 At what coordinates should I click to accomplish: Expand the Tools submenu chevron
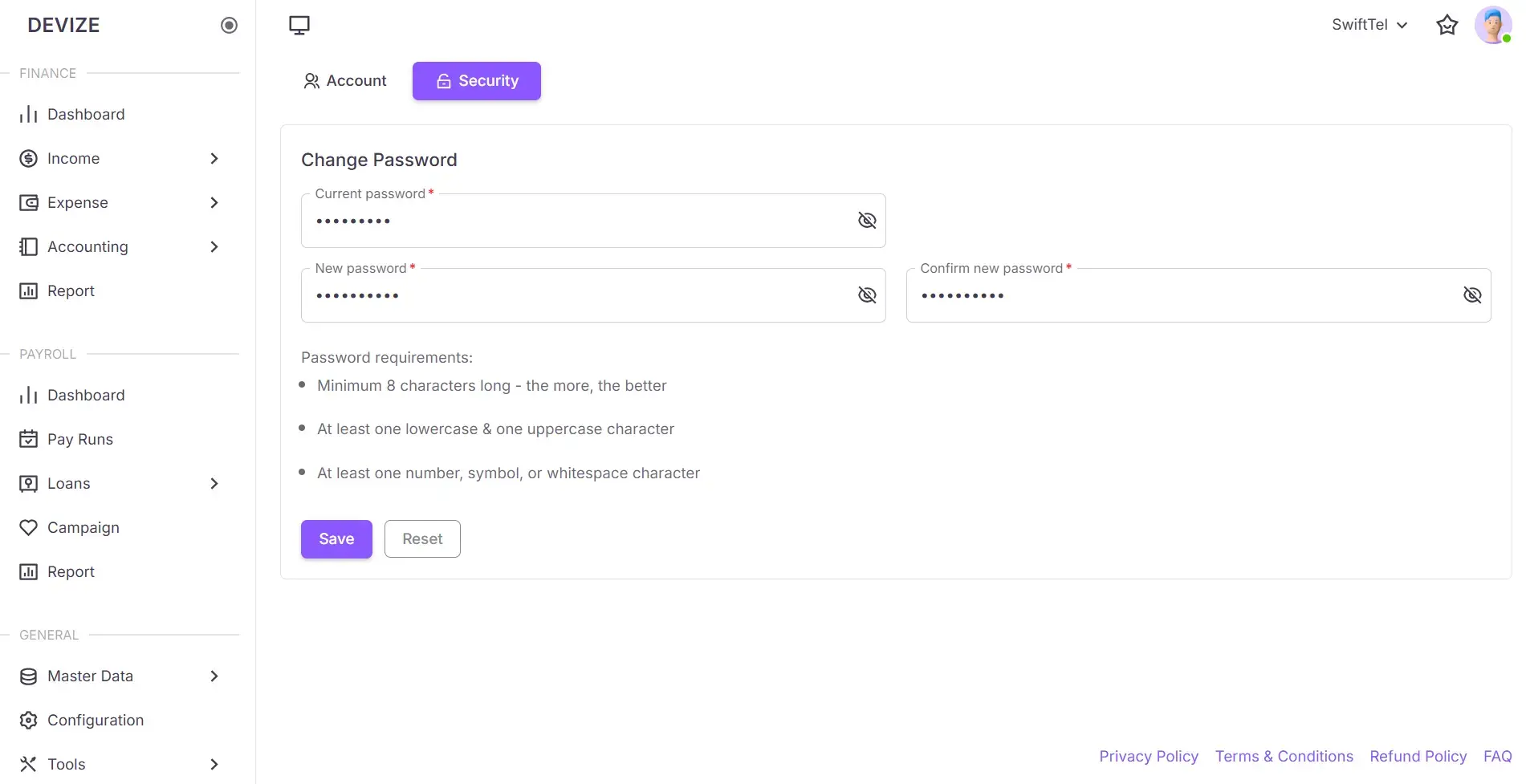214,764
